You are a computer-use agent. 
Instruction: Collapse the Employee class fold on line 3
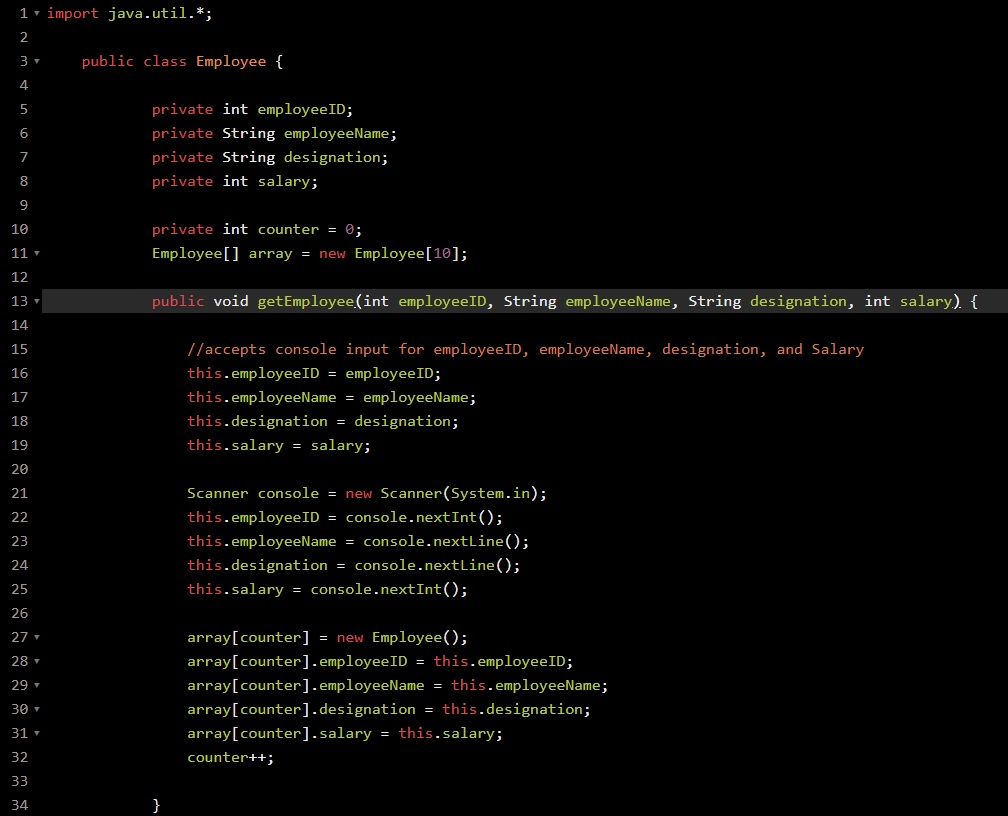37,61
